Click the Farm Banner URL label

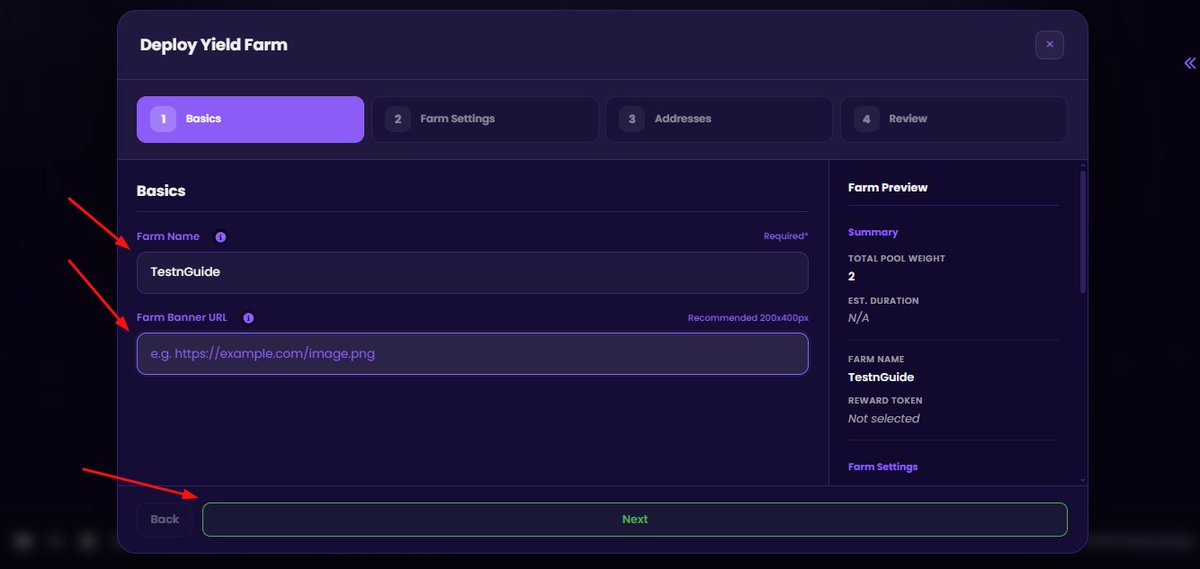click(182, 318)
